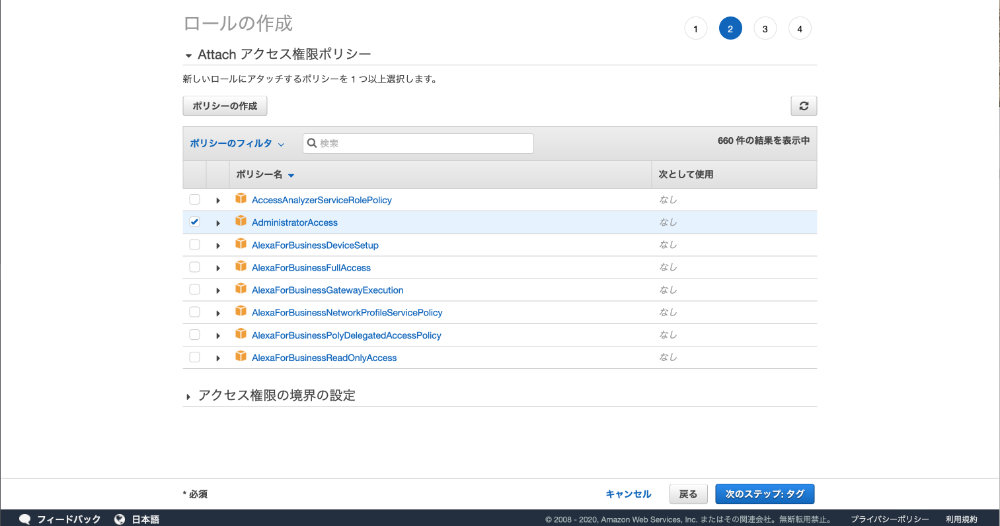Select wizard step 2 indicator
The height and width of the screenshot is (526, 1000).
(x=730, y=29)
